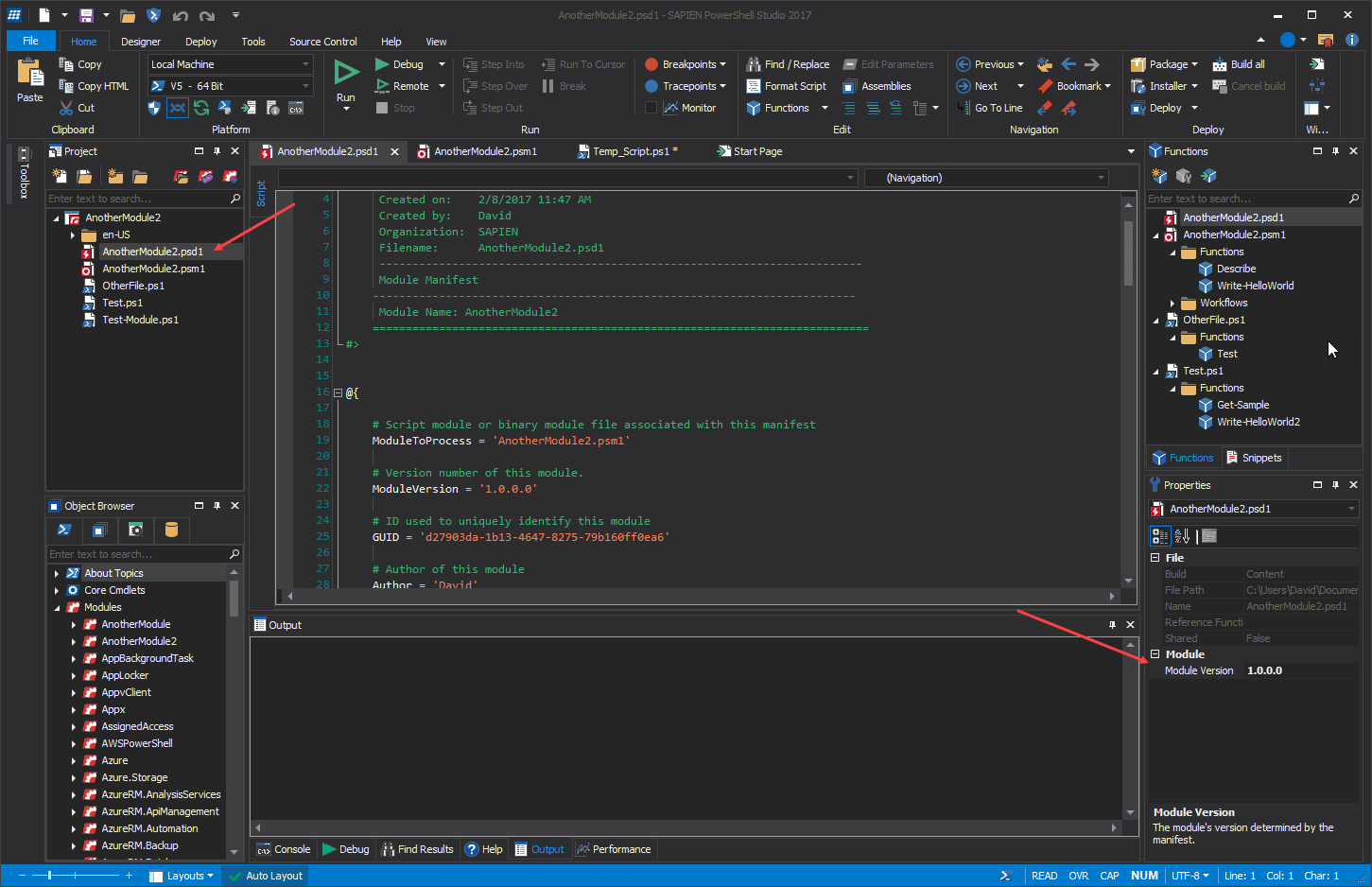The height and width of the screenshot is (887, 1372).
Task: Open the Toolbox side panel
Action: (x=24, y=174)
